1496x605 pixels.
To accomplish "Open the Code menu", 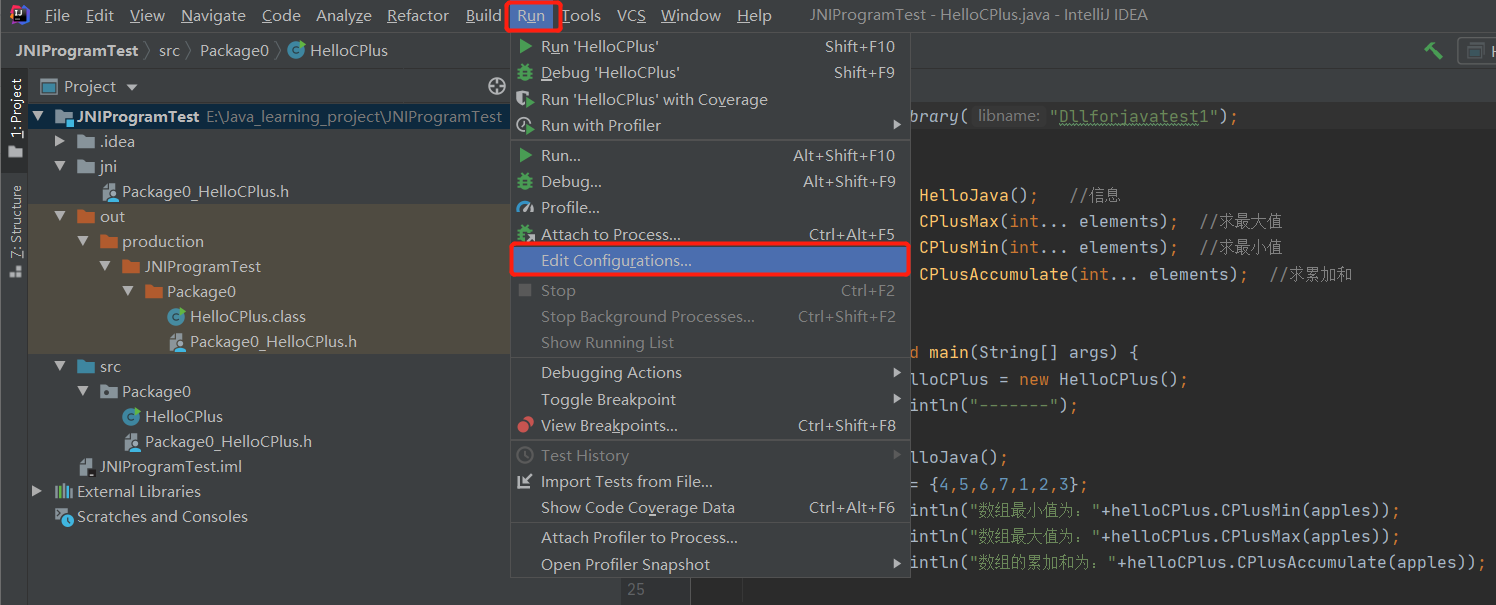I will (x=281, y=15).
